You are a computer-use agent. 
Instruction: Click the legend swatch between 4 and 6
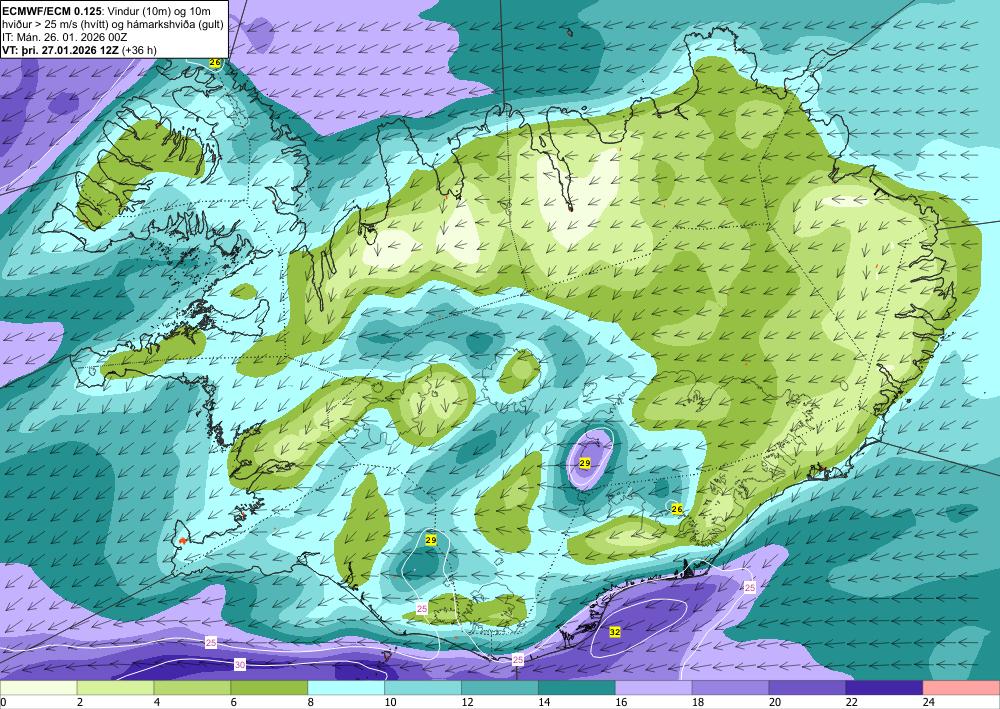click(192, 688)
